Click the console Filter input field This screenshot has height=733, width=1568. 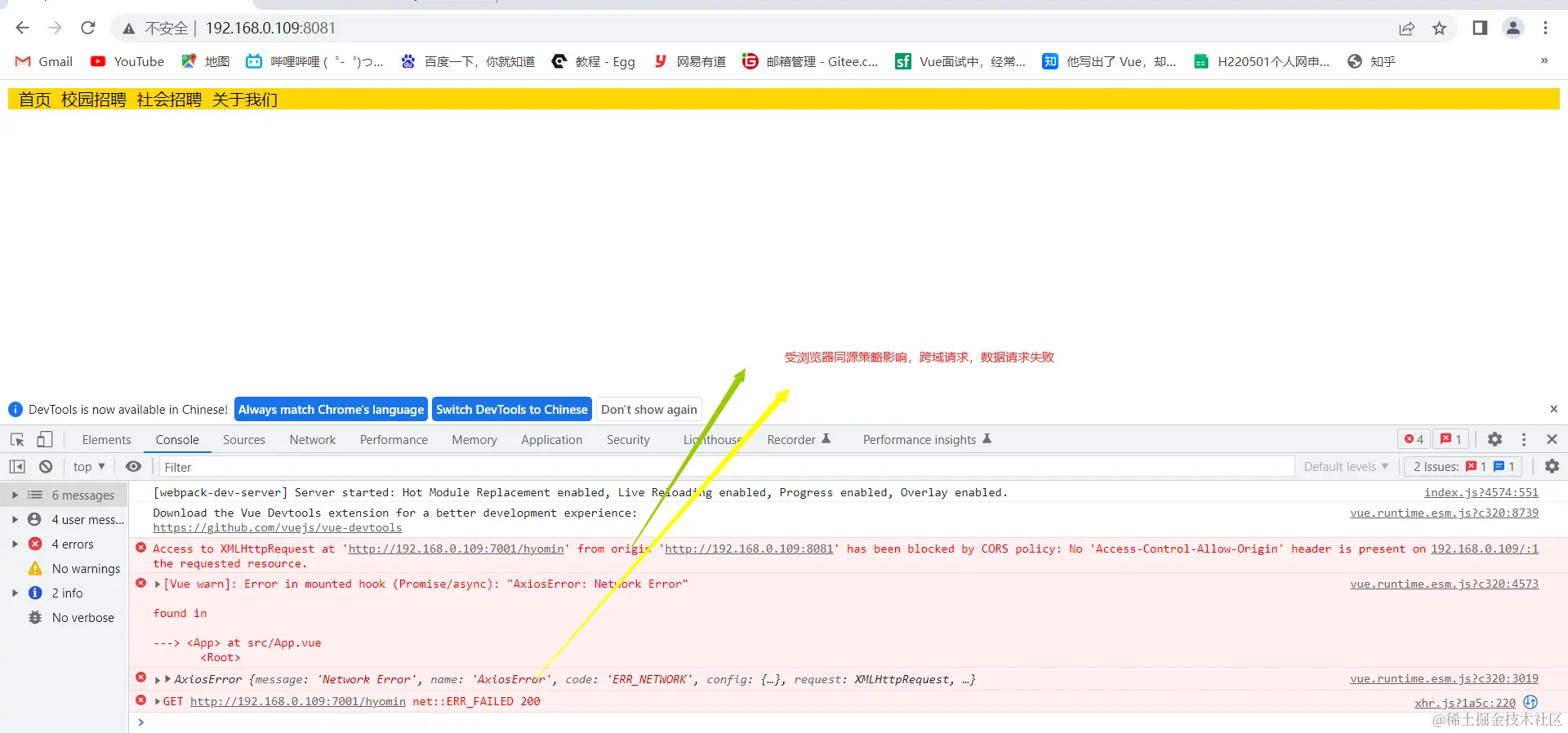point(727,467)
